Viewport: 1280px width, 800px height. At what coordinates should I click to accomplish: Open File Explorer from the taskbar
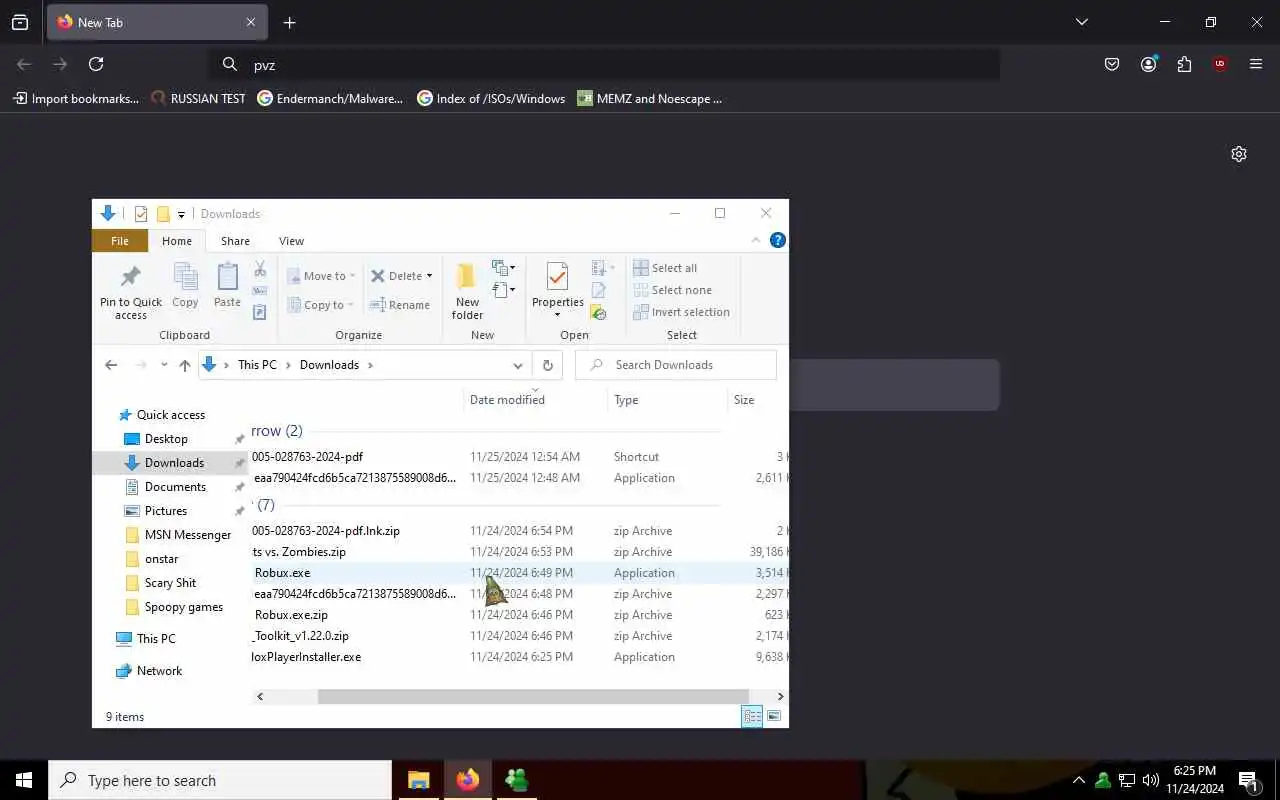[x=419, y=780]
